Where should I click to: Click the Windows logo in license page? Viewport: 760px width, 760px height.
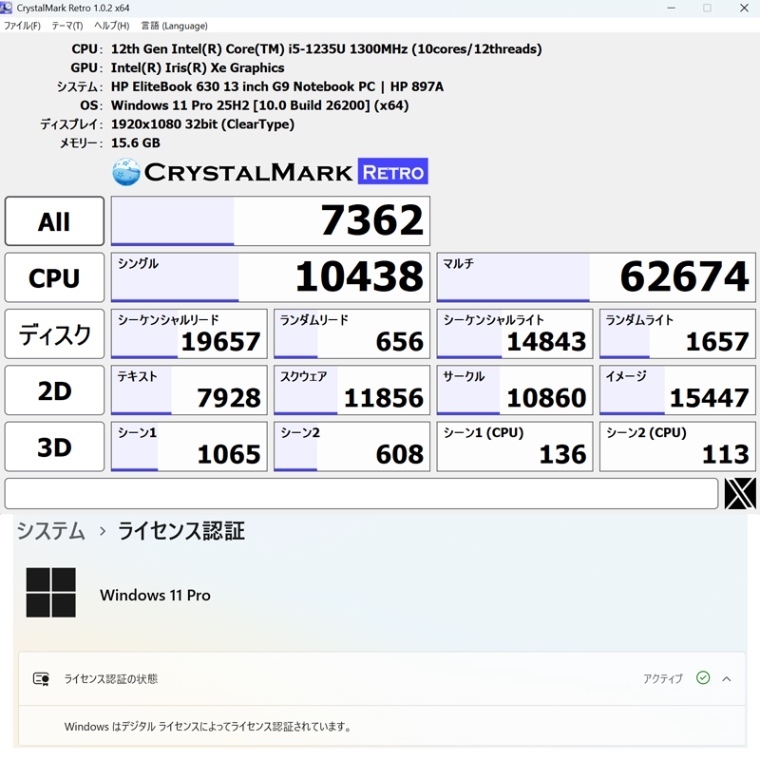[51, 592]
